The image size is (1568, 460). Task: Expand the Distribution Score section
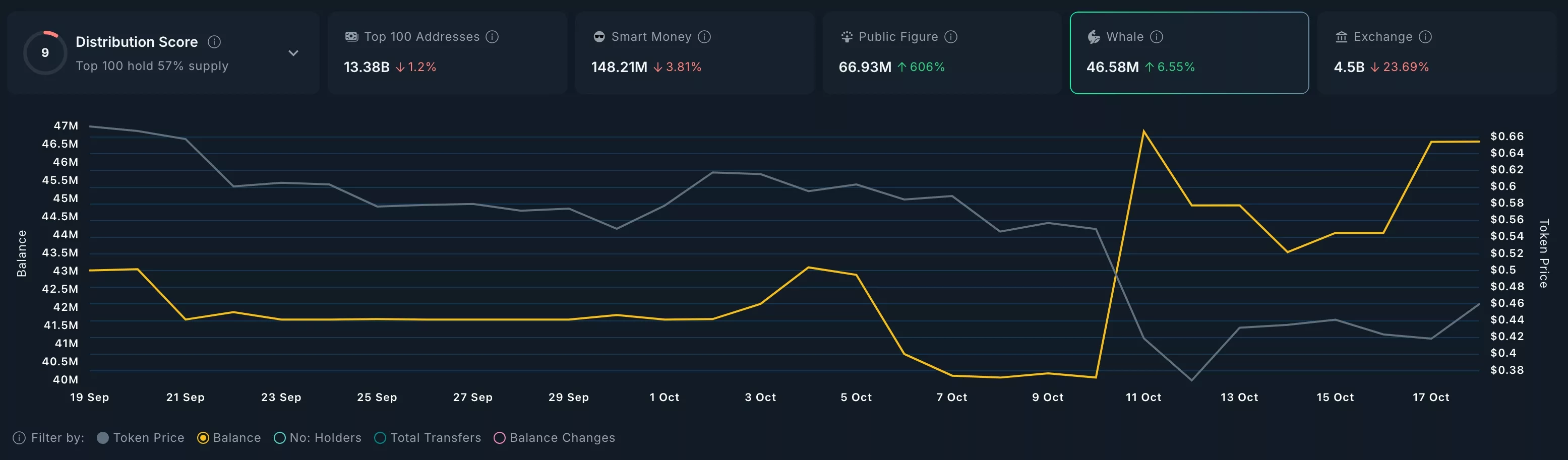pyautogui.click(x=293, y=53)
